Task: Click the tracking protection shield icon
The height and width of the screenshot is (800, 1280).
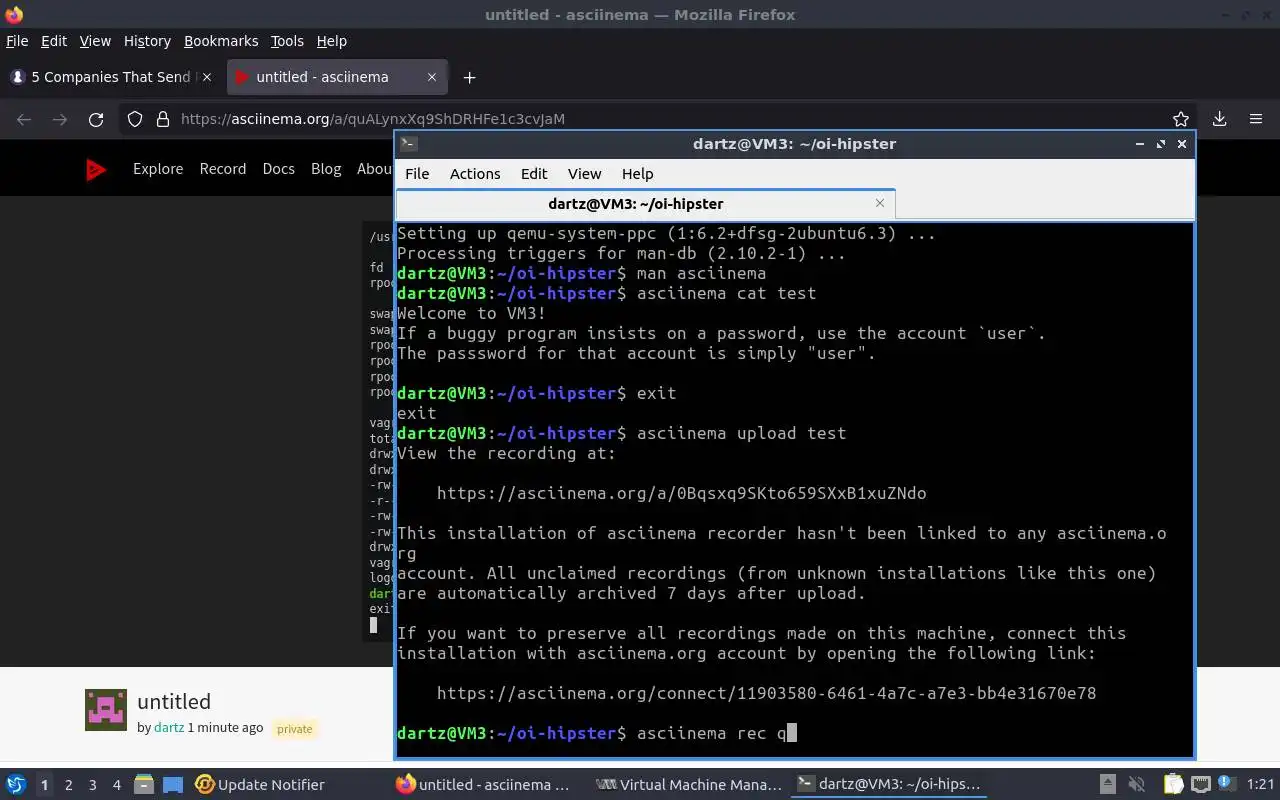Action: [135, 119]
